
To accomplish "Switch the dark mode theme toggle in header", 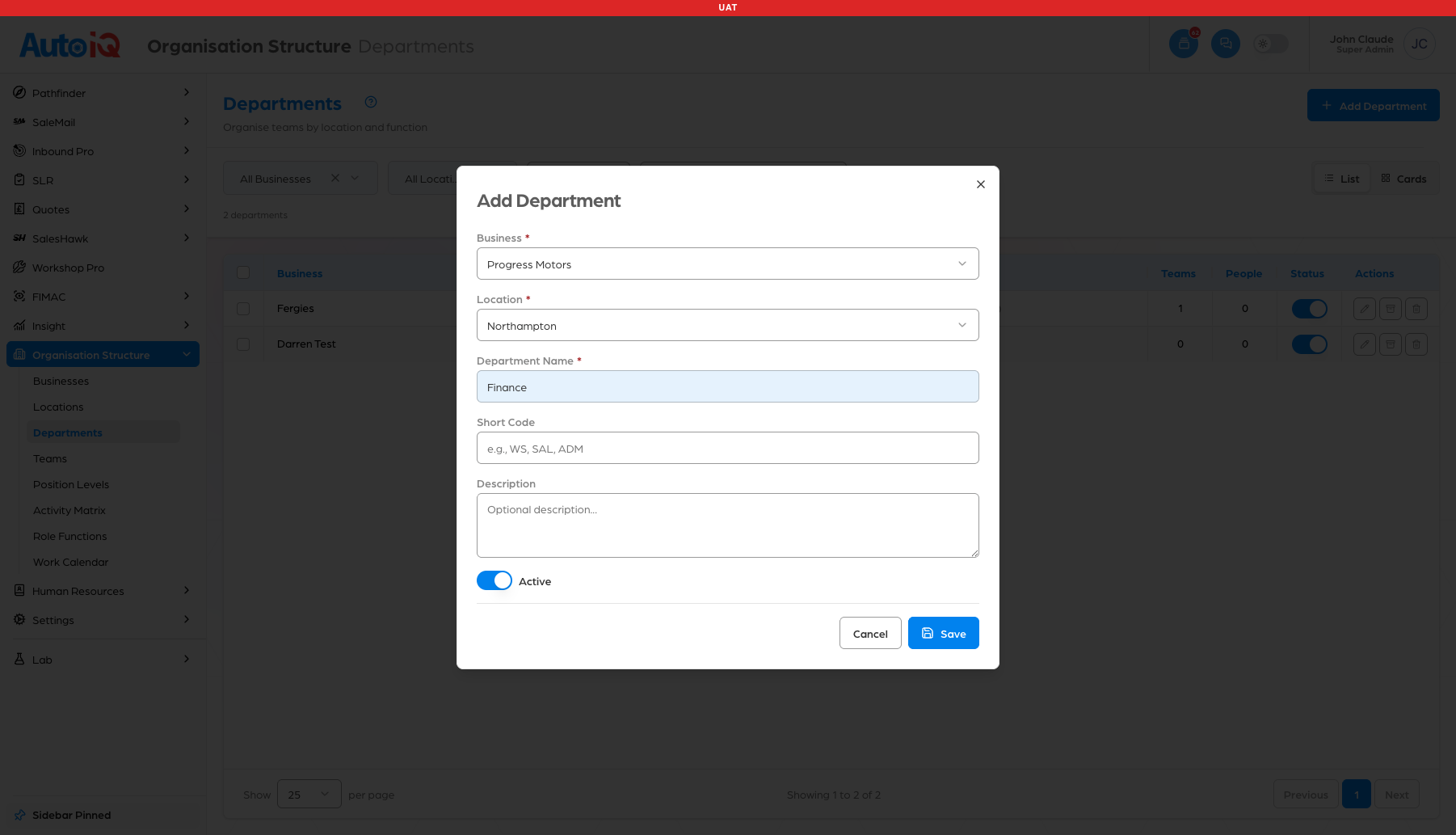I will point(1271,44).
